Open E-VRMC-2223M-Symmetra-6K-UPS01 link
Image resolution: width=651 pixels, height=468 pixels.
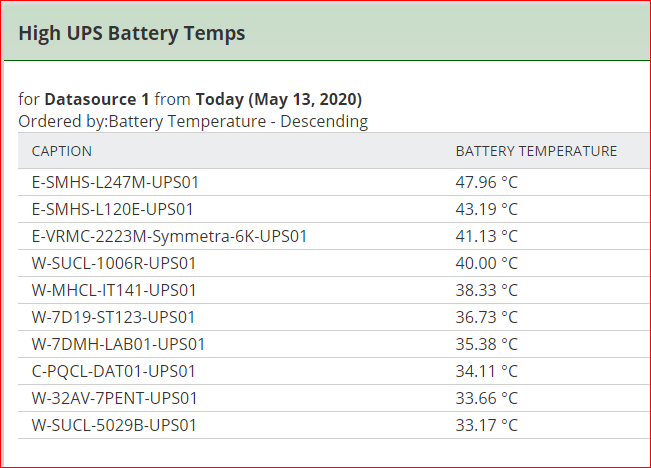click(169, 236)
